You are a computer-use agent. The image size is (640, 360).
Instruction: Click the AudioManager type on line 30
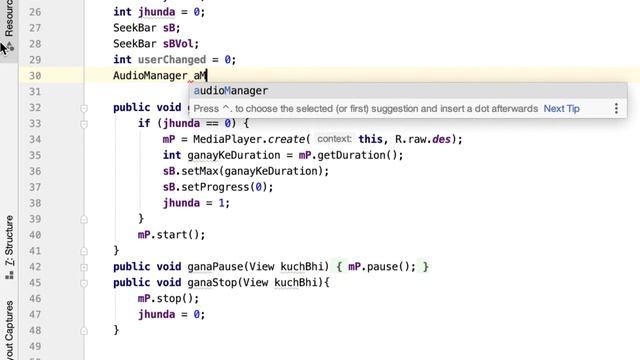click(x=150, y=76)
